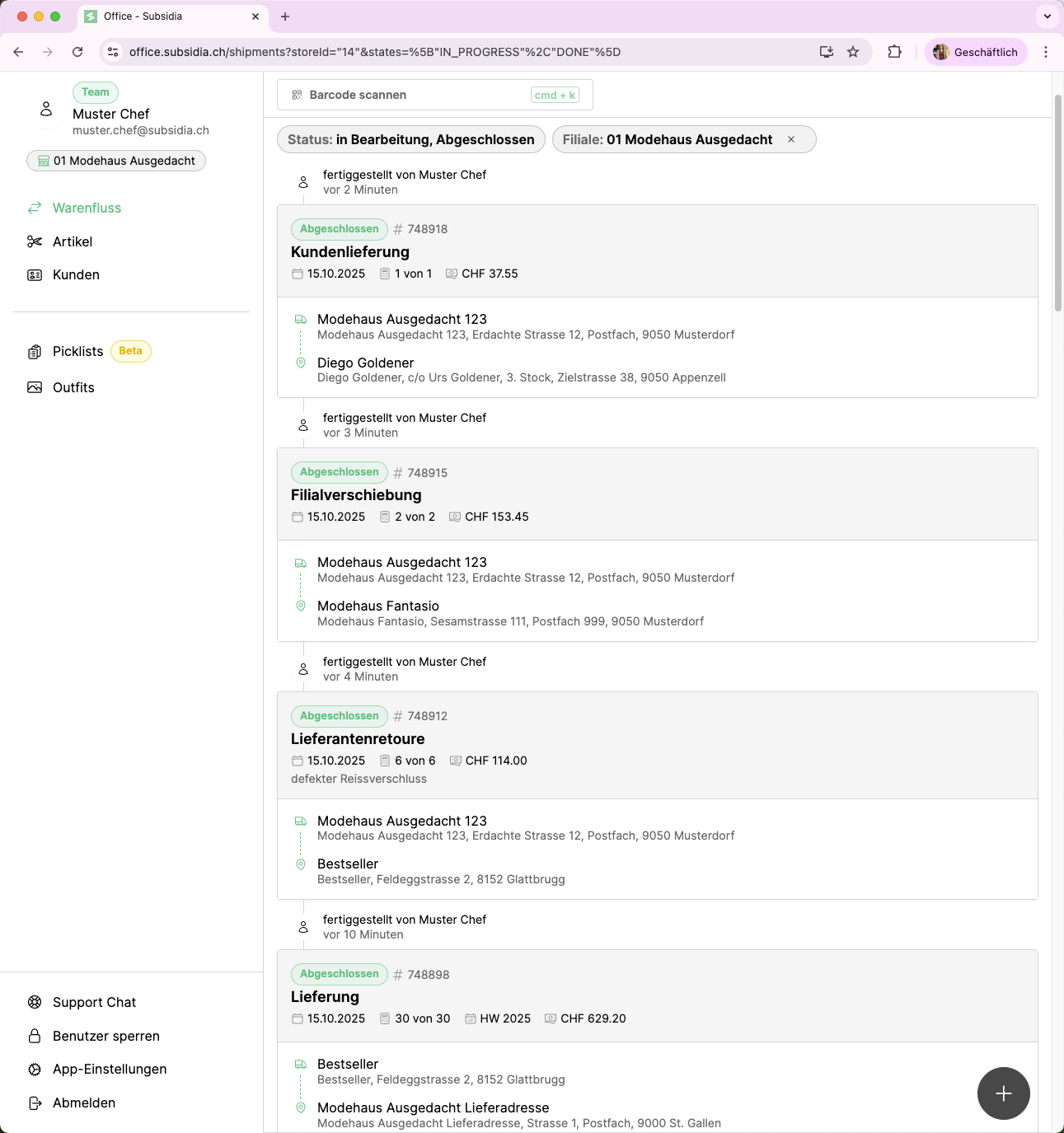
Task: Open the Status filter chip
Action: tap(410, 139)
